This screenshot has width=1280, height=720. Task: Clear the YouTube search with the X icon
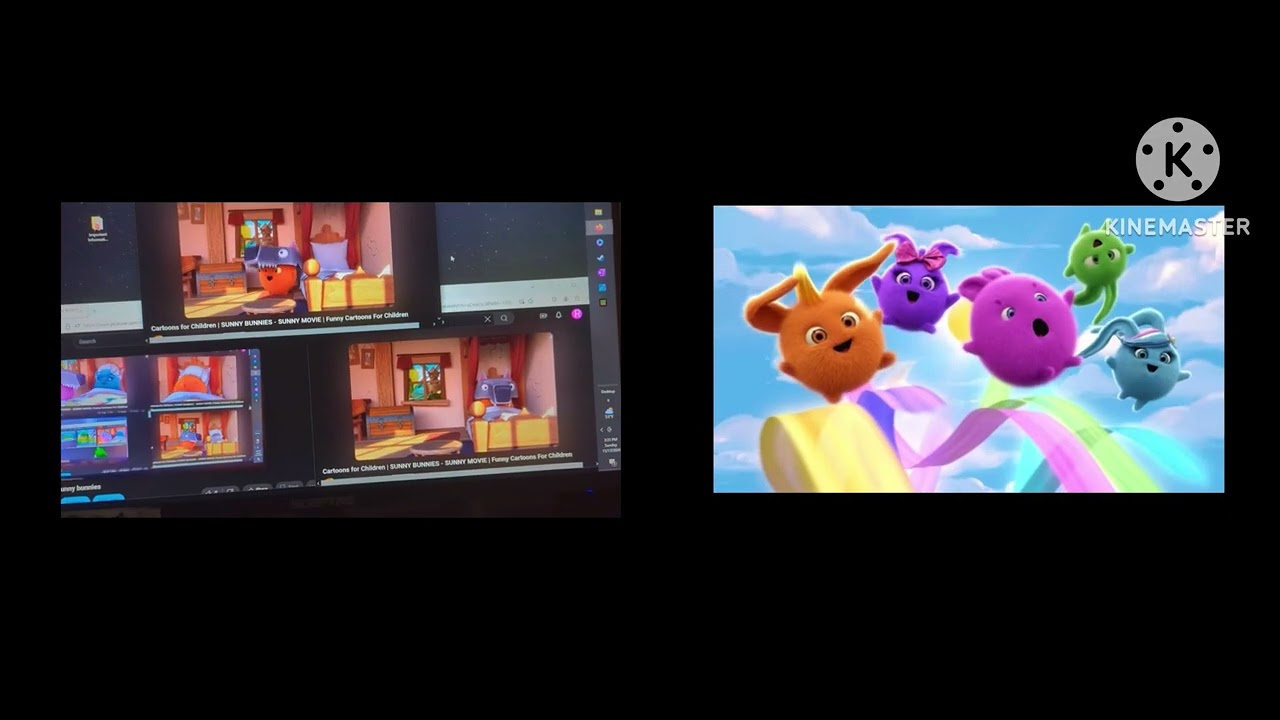(488, 319)
